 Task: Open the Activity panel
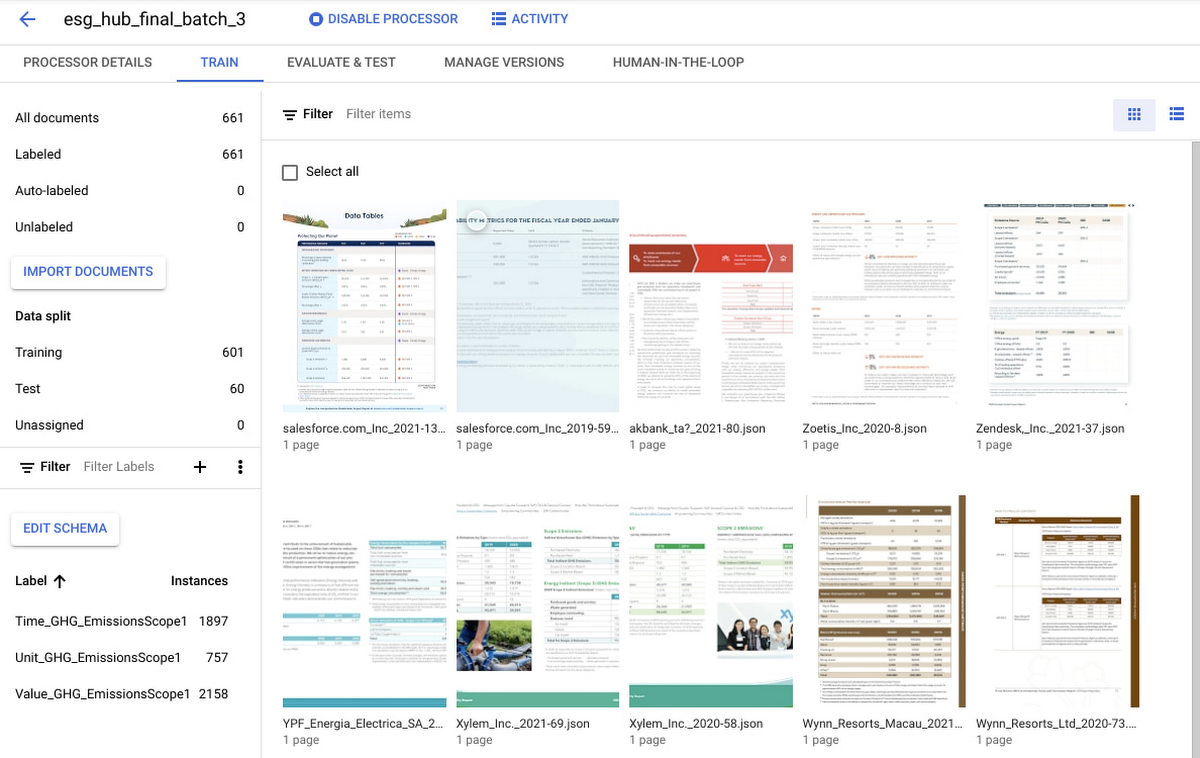click(x=530, y=19)
